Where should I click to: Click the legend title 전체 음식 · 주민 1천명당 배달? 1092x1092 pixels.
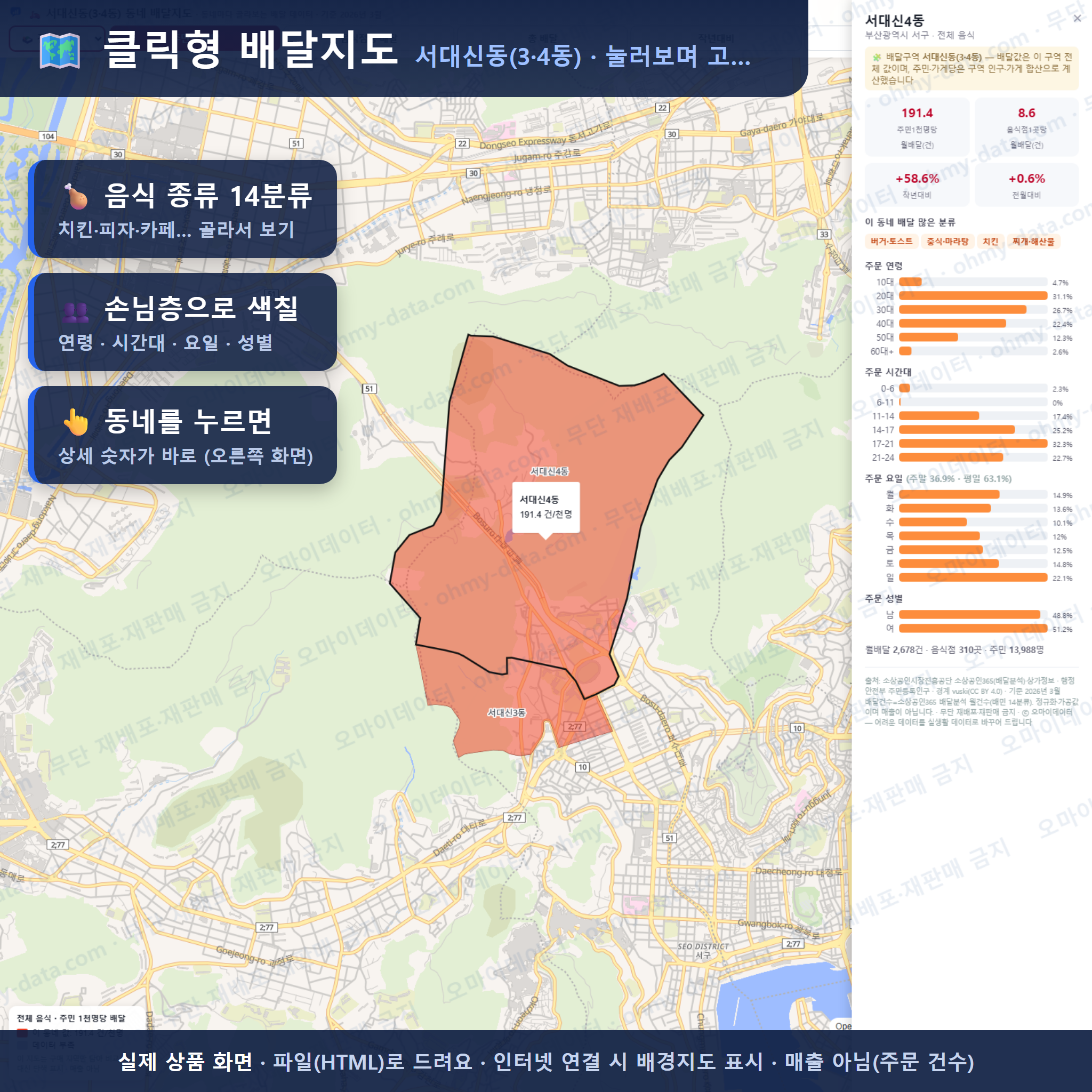[71, 1018]
